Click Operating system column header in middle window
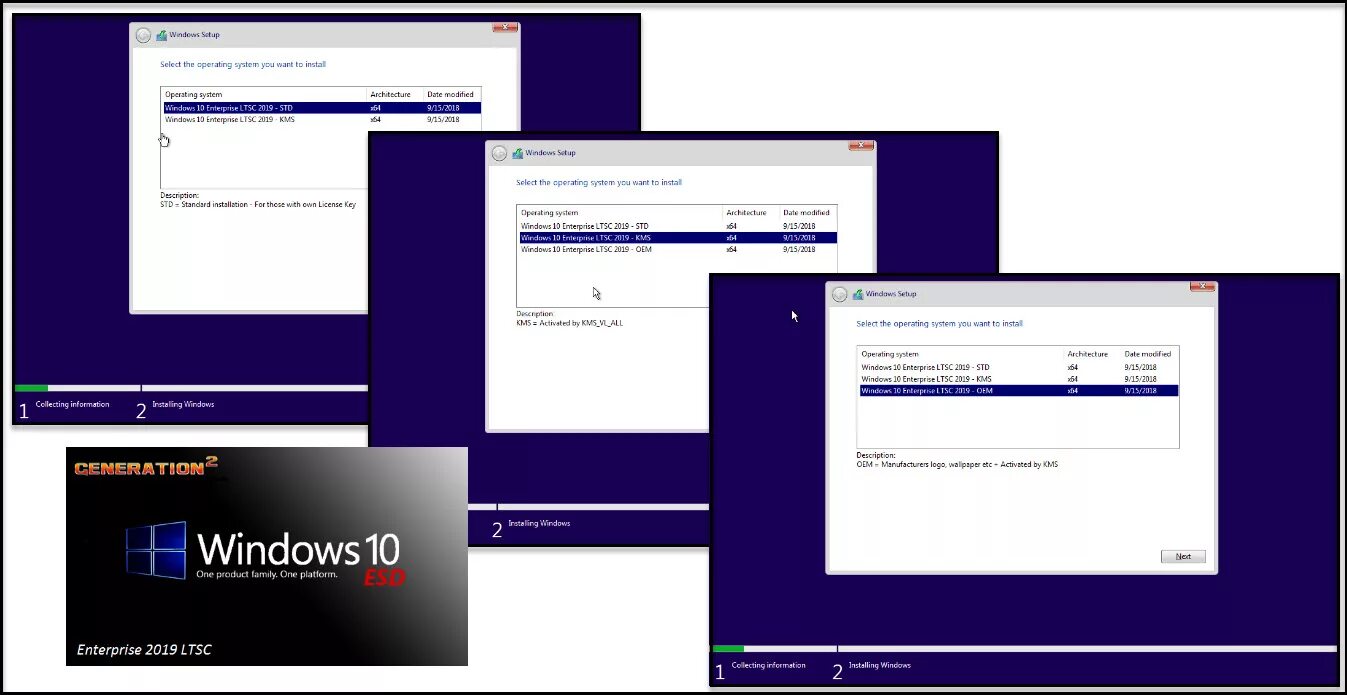This screenshot has height=695, width=1347. tap(620, 212)
